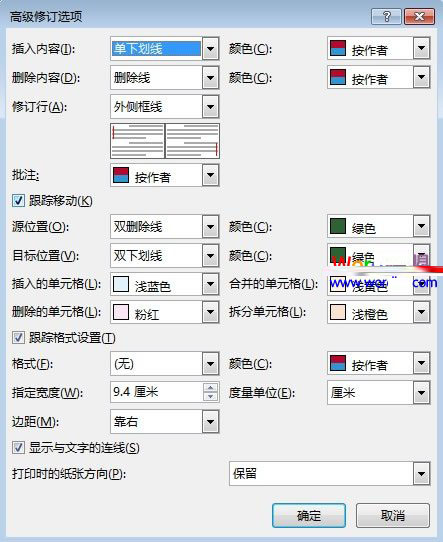Open the 删除的单元格 color dropdown
The image size is (443, 542).
(x=210, y=312)
